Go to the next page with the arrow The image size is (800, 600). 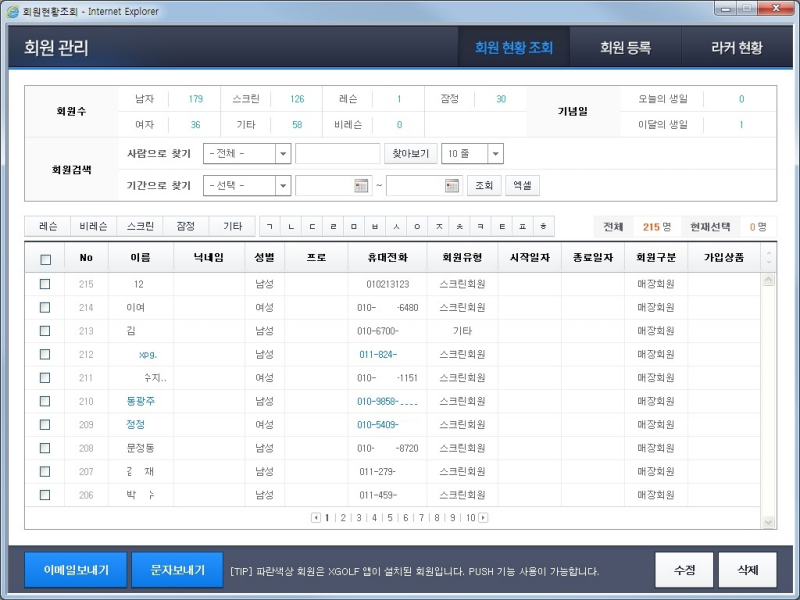pos(483,516)
